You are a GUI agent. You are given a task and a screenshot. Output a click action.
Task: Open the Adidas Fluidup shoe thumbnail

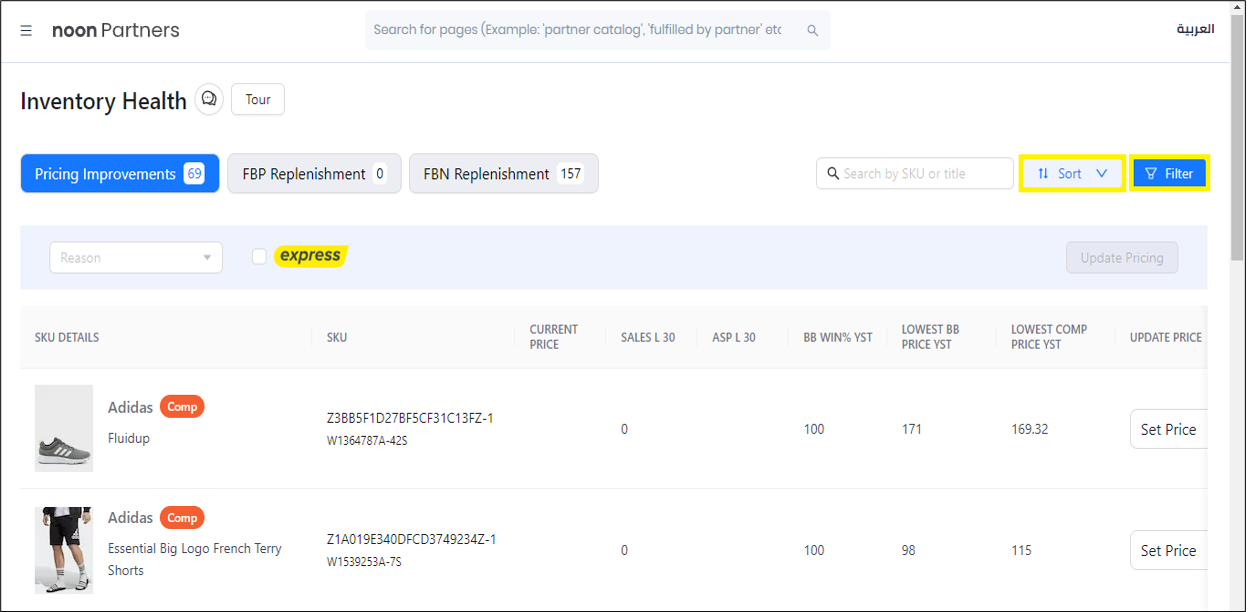click(64, 429)
